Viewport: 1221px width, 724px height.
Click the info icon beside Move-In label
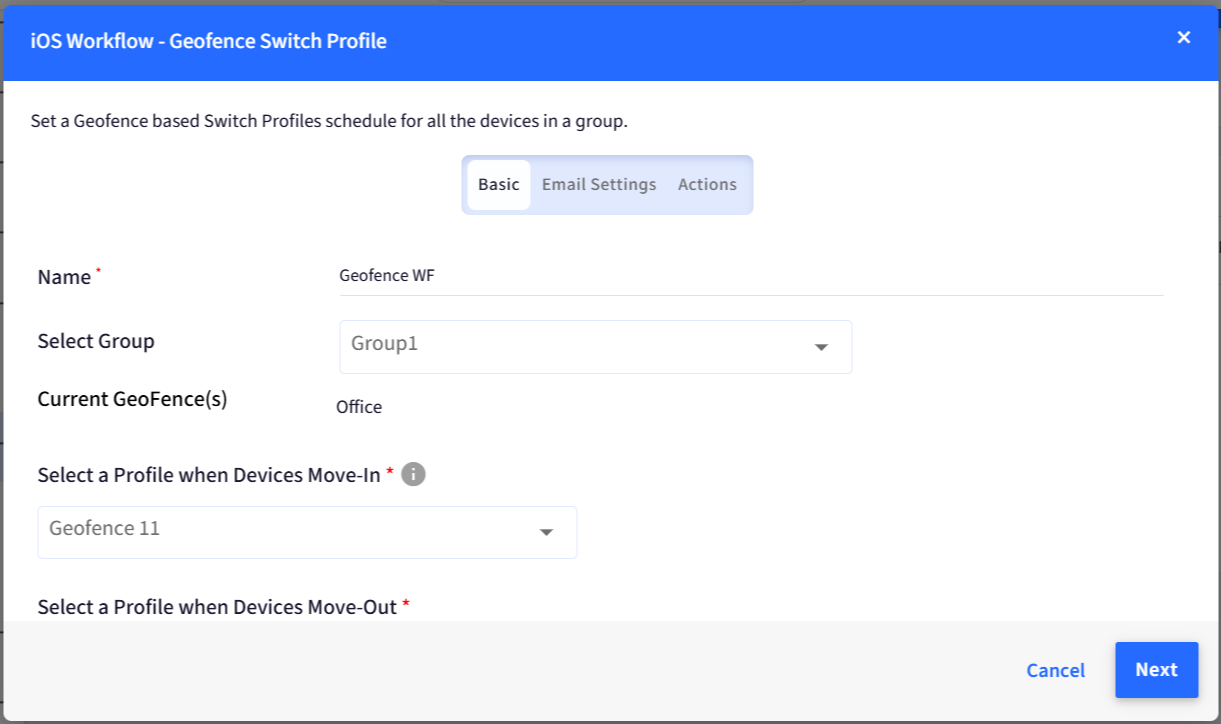pyautogui.click(x=413, y=474)
